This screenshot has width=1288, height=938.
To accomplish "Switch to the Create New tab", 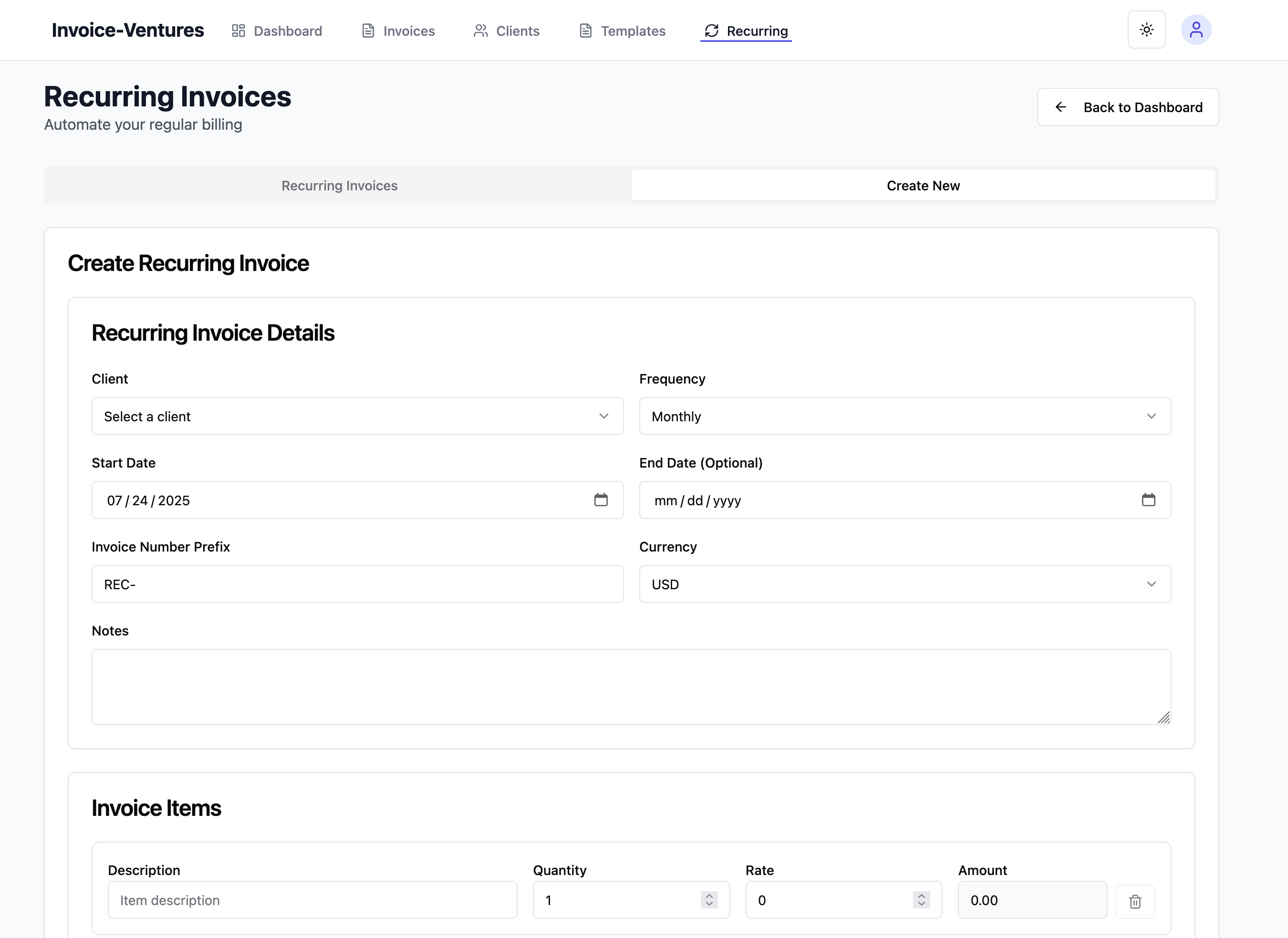I will (x=923, y=186).
